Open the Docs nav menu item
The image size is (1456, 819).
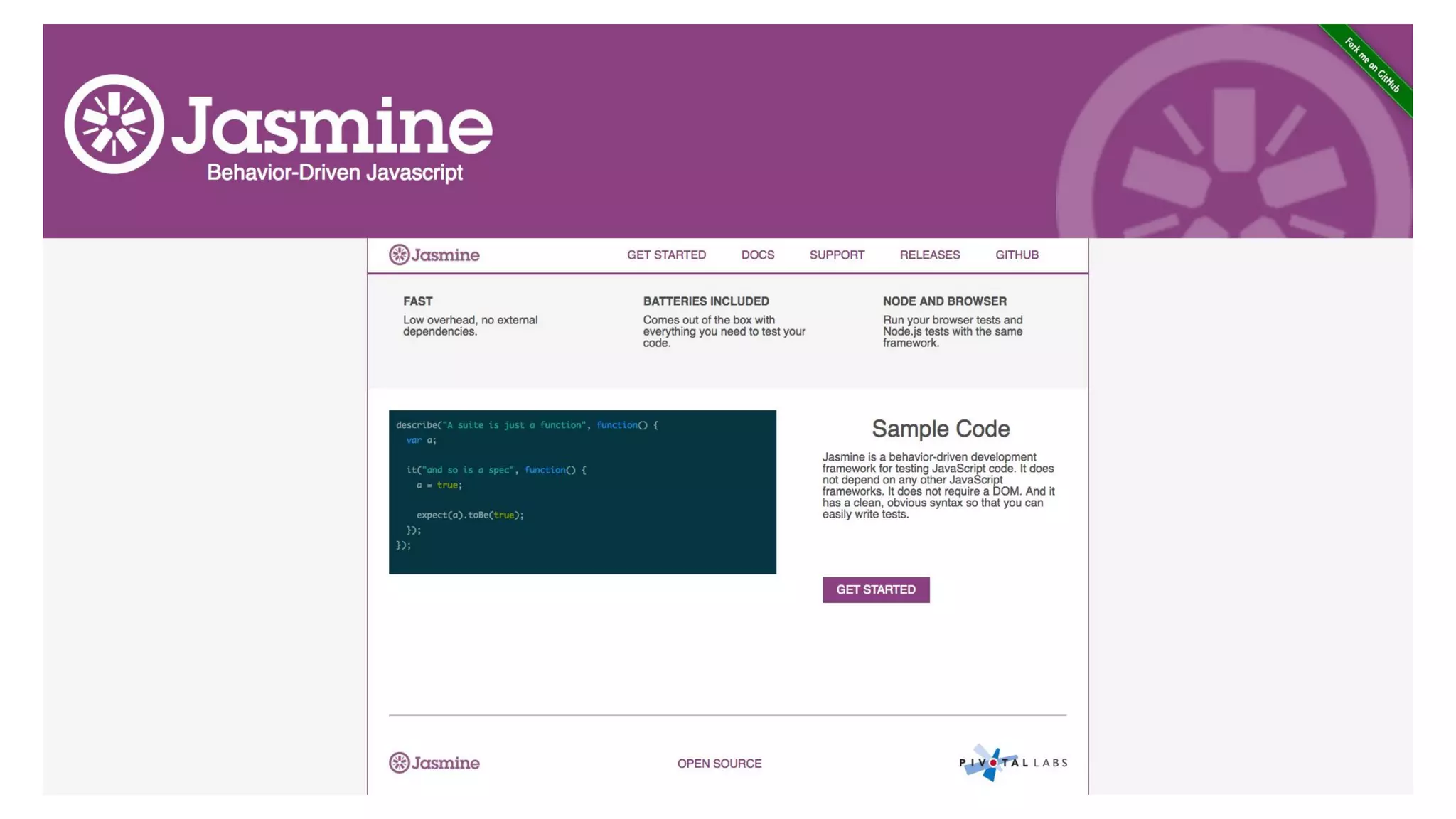coord(757,255)
